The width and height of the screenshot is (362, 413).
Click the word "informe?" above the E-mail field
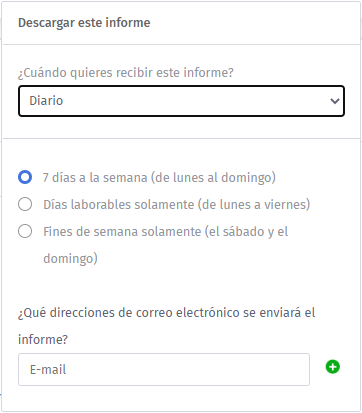[43, 340]
